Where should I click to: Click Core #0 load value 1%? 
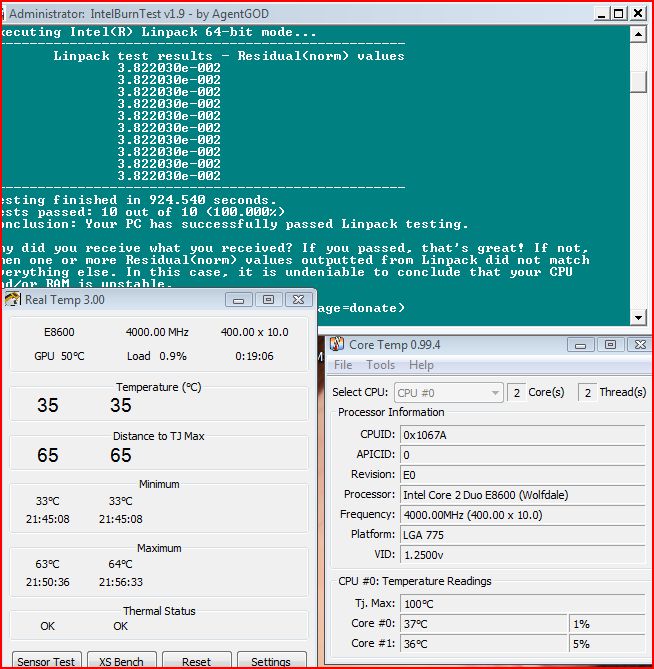[607, 624]
